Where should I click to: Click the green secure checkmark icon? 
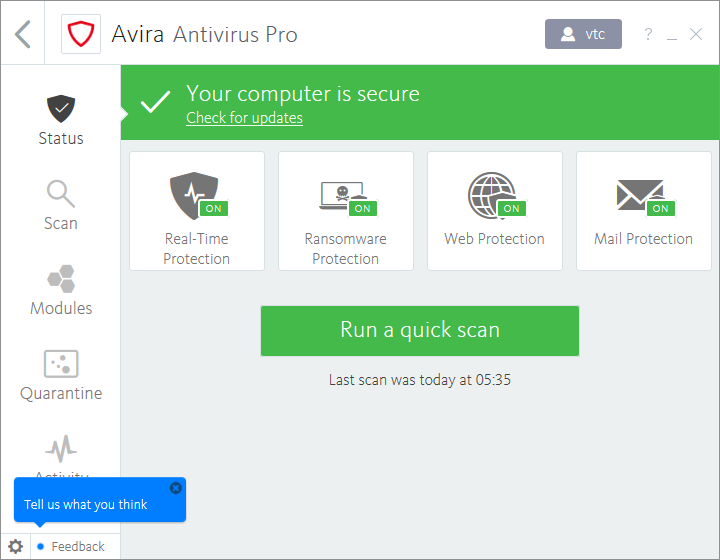155,102
